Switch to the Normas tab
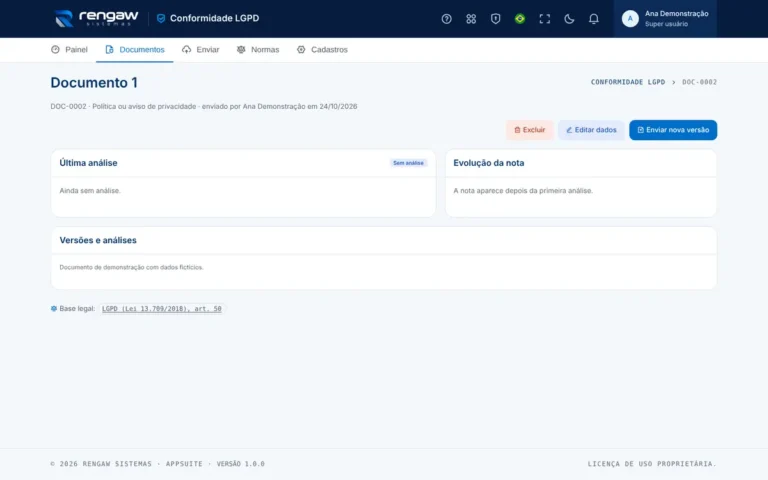This screenshot has width=768, height=480. pos(258,49)
